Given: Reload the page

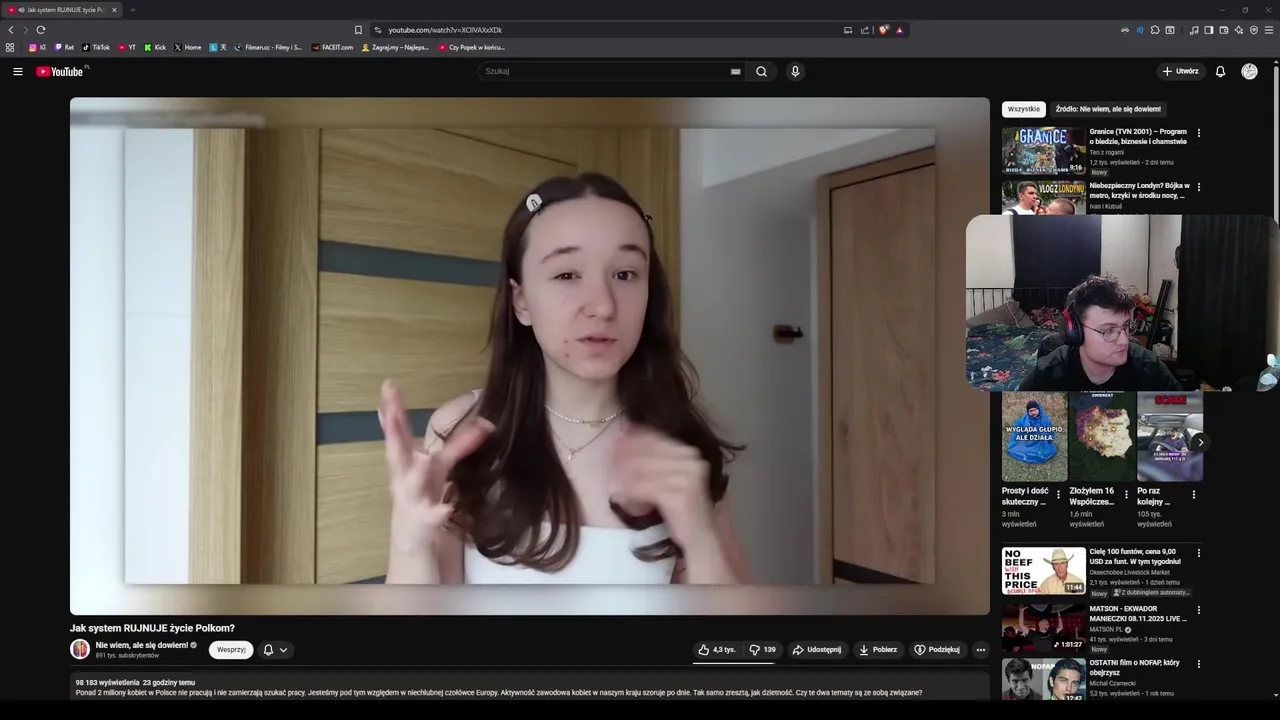Looking at the screenshot, I should [x=41, y=29].
